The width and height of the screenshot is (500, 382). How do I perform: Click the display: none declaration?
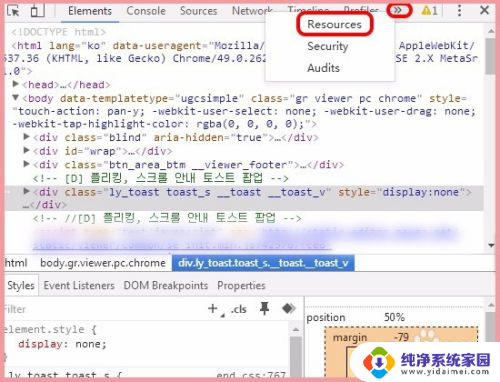pyautogui.click(x=62, y=344)
